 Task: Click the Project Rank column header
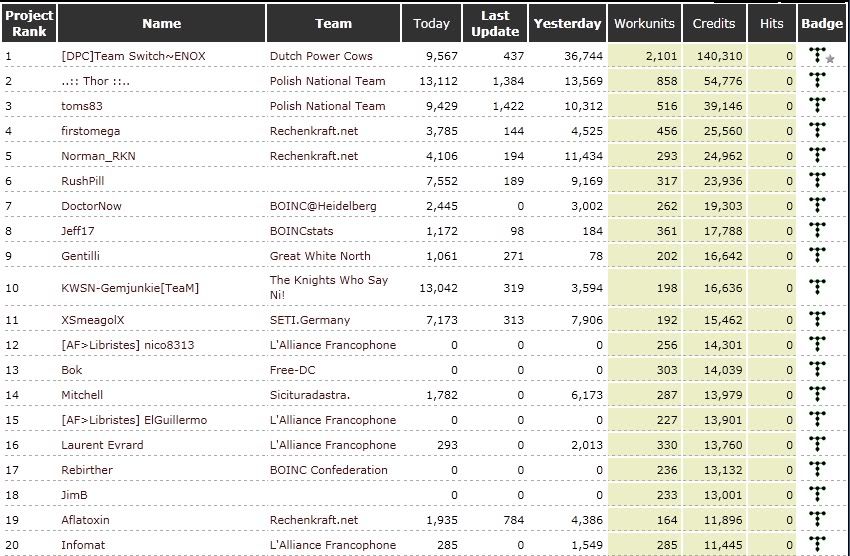coord(29,23)
